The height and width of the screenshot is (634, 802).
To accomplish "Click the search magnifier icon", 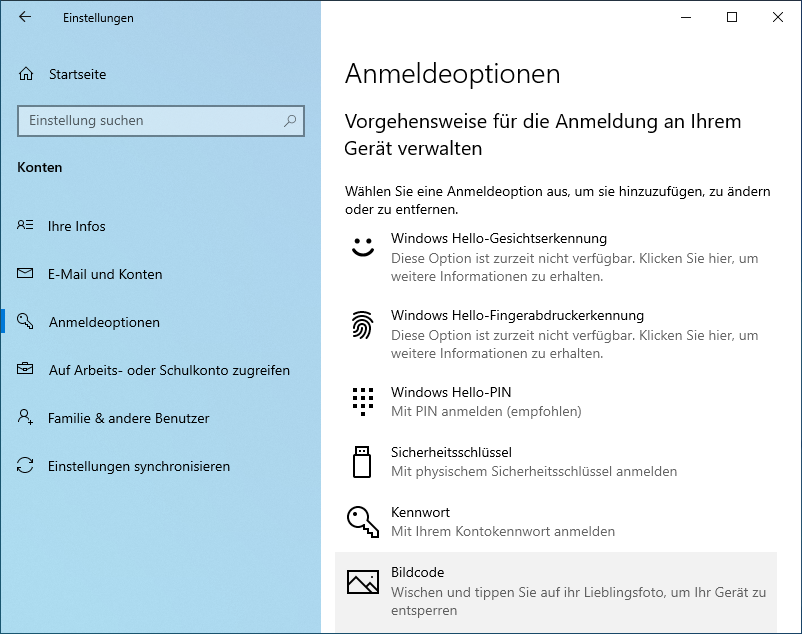I will (x=290, y=121).
